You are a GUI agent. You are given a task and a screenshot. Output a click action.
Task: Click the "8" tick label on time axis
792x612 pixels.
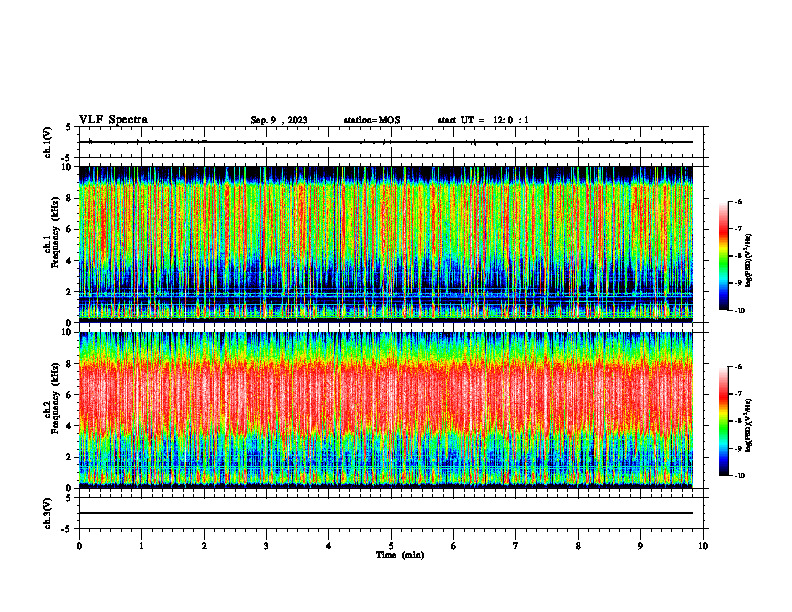(578, 546)
